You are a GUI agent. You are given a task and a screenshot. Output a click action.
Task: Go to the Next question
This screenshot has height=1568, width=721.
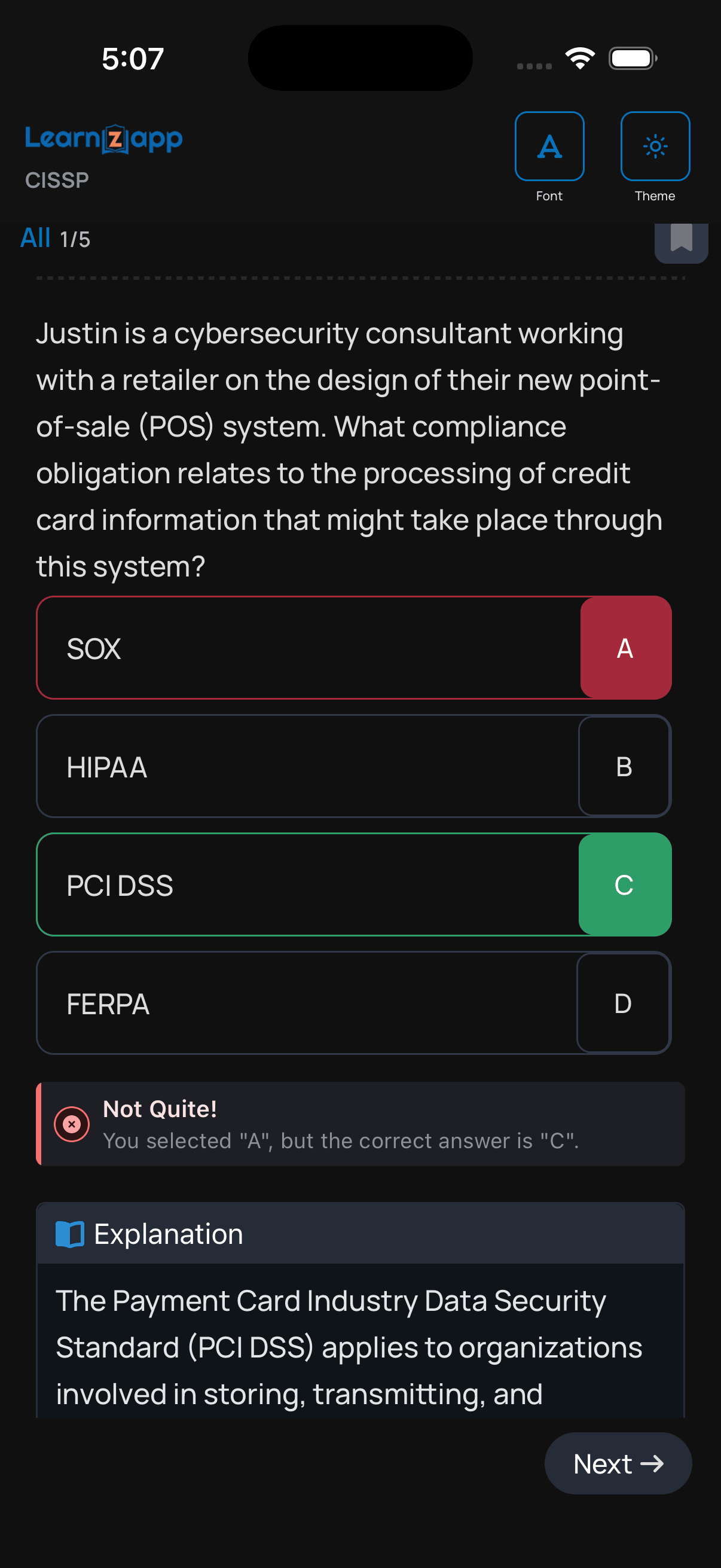(618, 1463)
